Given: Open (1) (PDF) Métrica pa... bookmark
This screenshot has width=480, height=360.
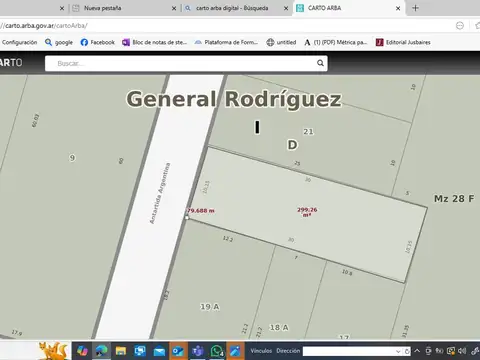Looking at the screenshot, I should (x=335, y=42).
